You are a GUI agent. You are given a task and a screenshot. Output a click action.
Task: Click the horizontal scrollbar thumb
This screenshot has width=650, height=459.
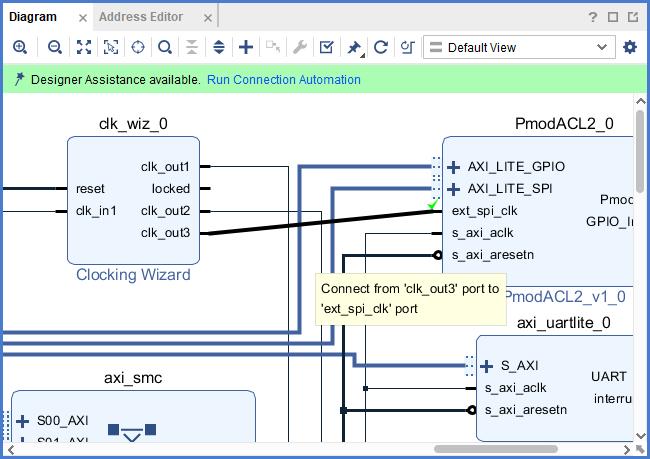(x=496, y=449)
